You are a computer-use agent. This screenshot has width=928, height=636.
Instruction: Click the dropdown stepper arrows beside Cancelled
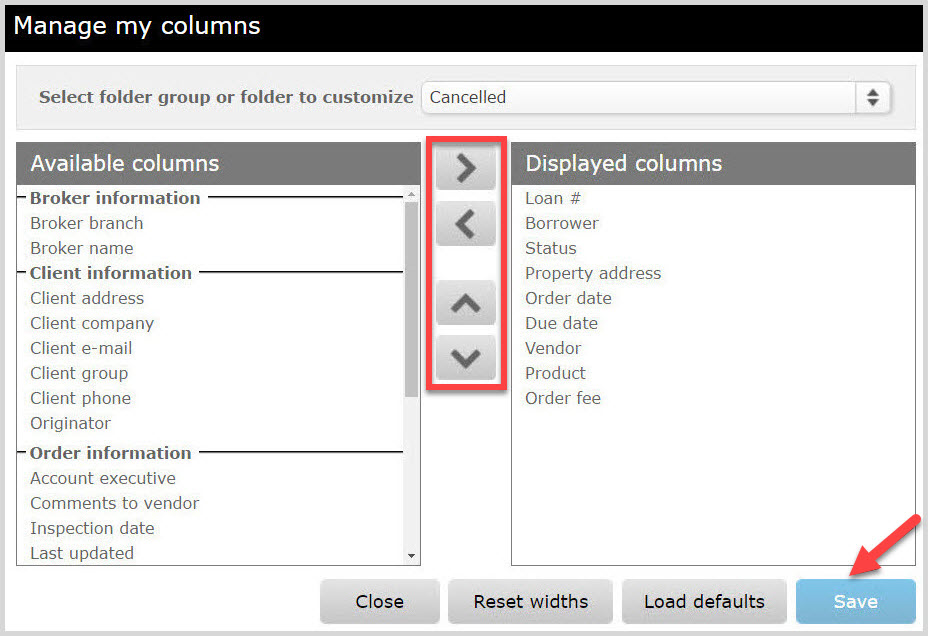[872, 98]
